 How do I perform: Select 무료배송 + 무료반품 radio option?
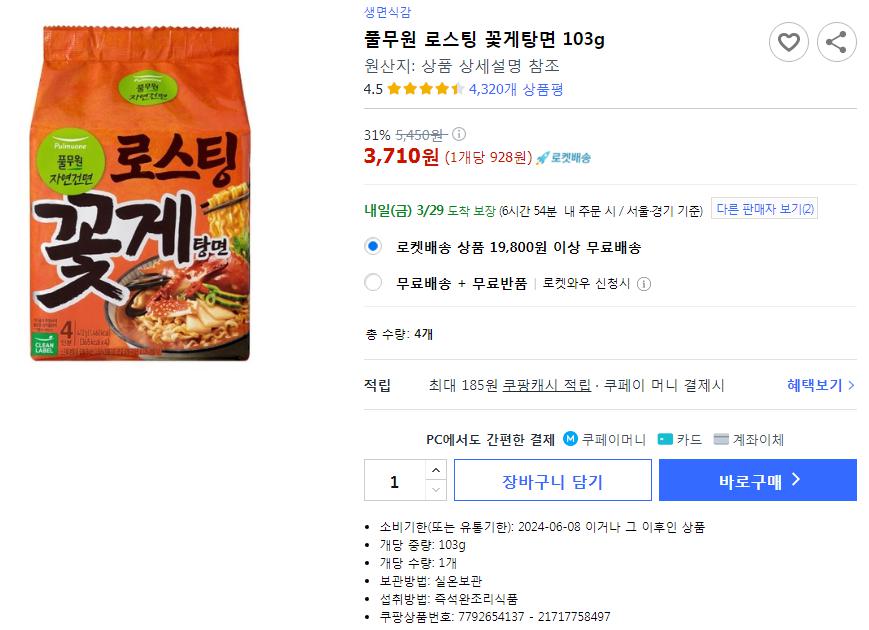point(373,282)
